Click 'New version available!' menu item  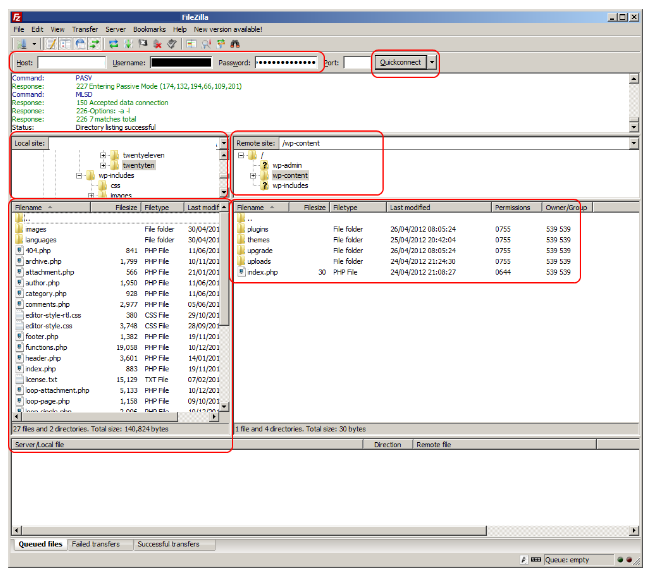coord(228,29)
